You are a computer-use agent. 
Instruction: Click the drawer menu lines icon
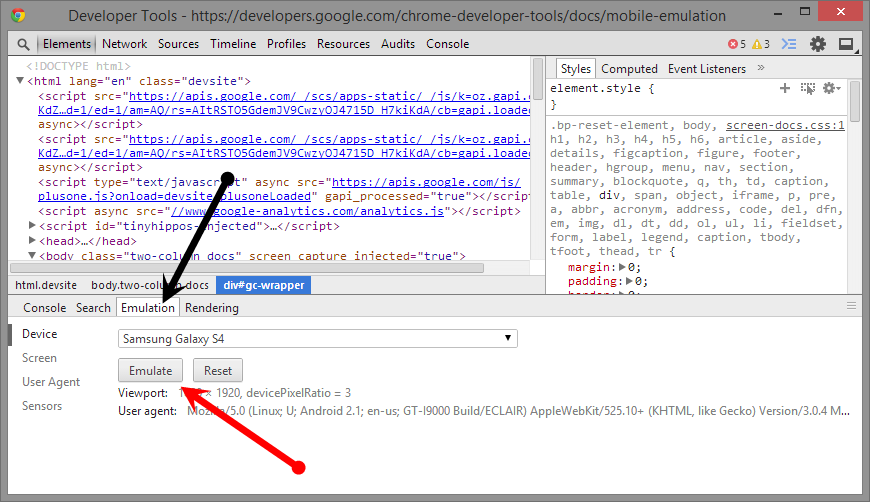click(x=851, y=306)
